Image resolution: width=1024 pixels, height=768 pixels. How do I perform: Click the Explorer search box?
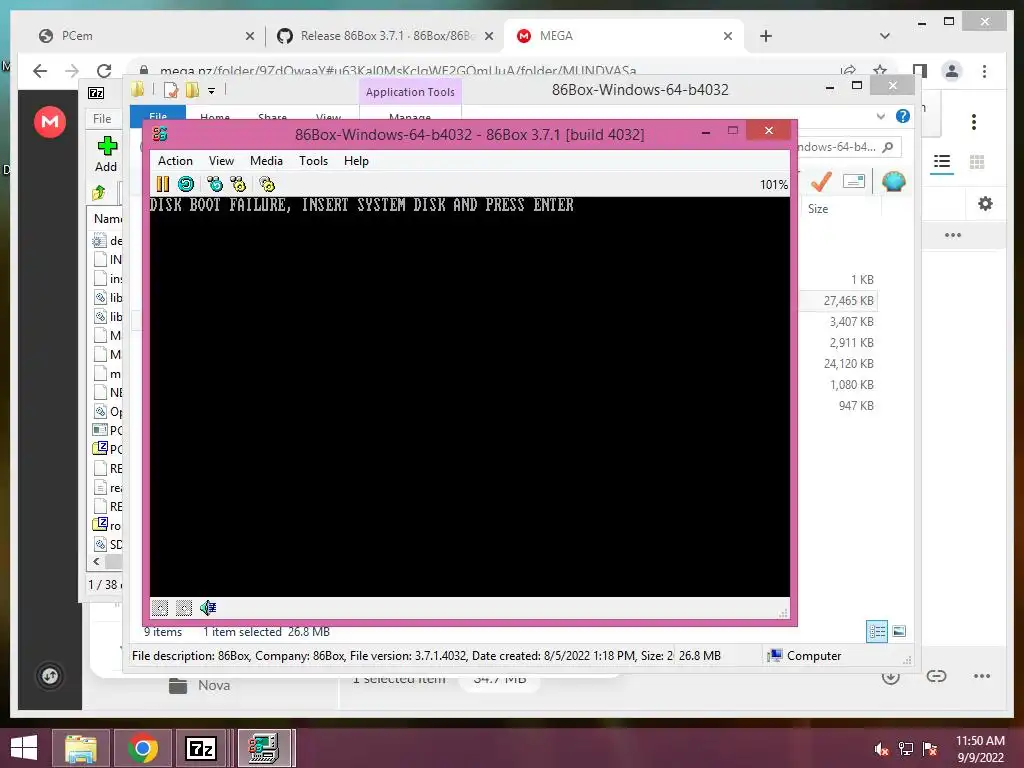pos(848,147)
